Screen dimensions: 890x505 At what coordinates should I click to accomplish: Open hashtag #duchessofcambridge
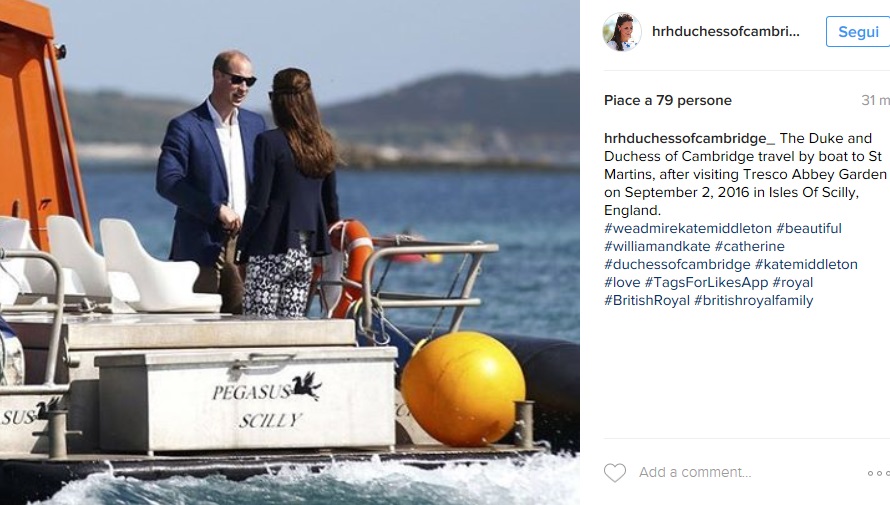click(x=677, y=264)
